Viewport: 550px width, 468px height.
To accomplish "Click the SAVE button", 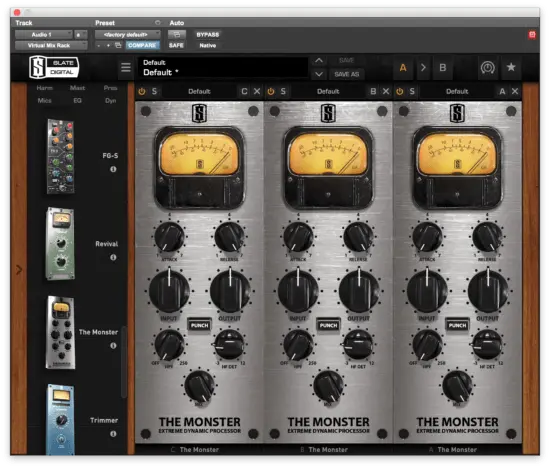I will coord(347,60).
